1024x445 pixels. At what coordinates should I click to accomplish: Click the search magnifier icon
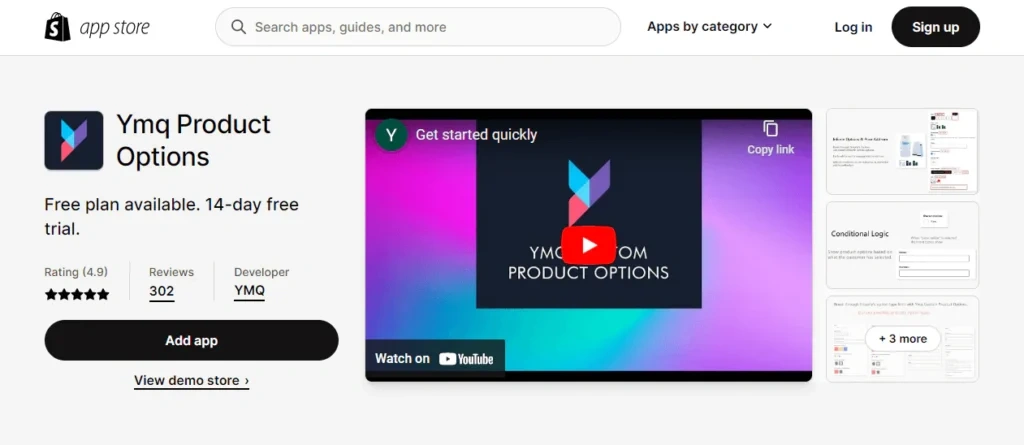tap(238, 27)
